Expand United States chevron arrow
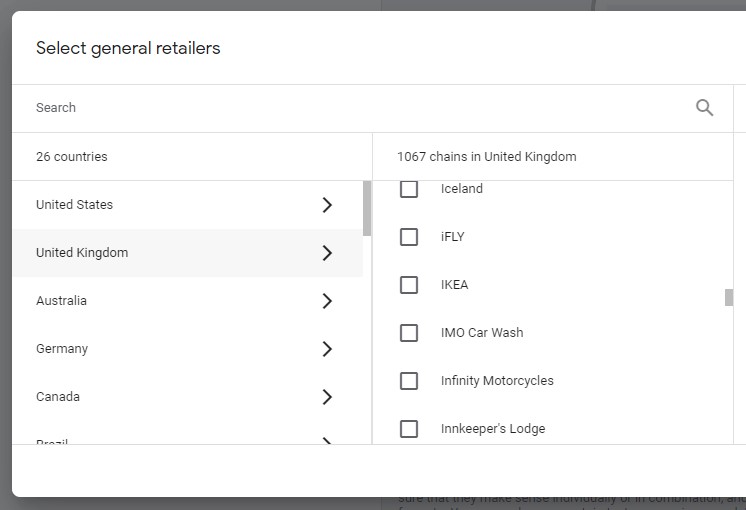Screen dimensions: 746x510 coord(327,205)
